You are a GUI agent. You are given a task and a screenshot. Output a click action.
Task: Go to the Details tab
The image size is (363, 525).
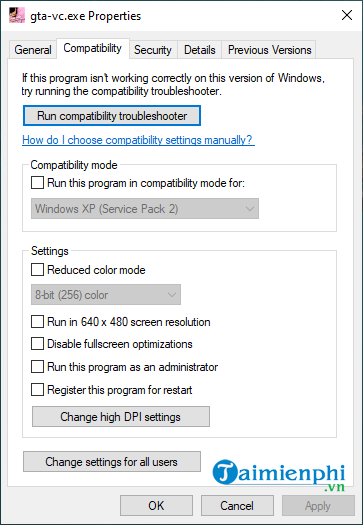200,50
